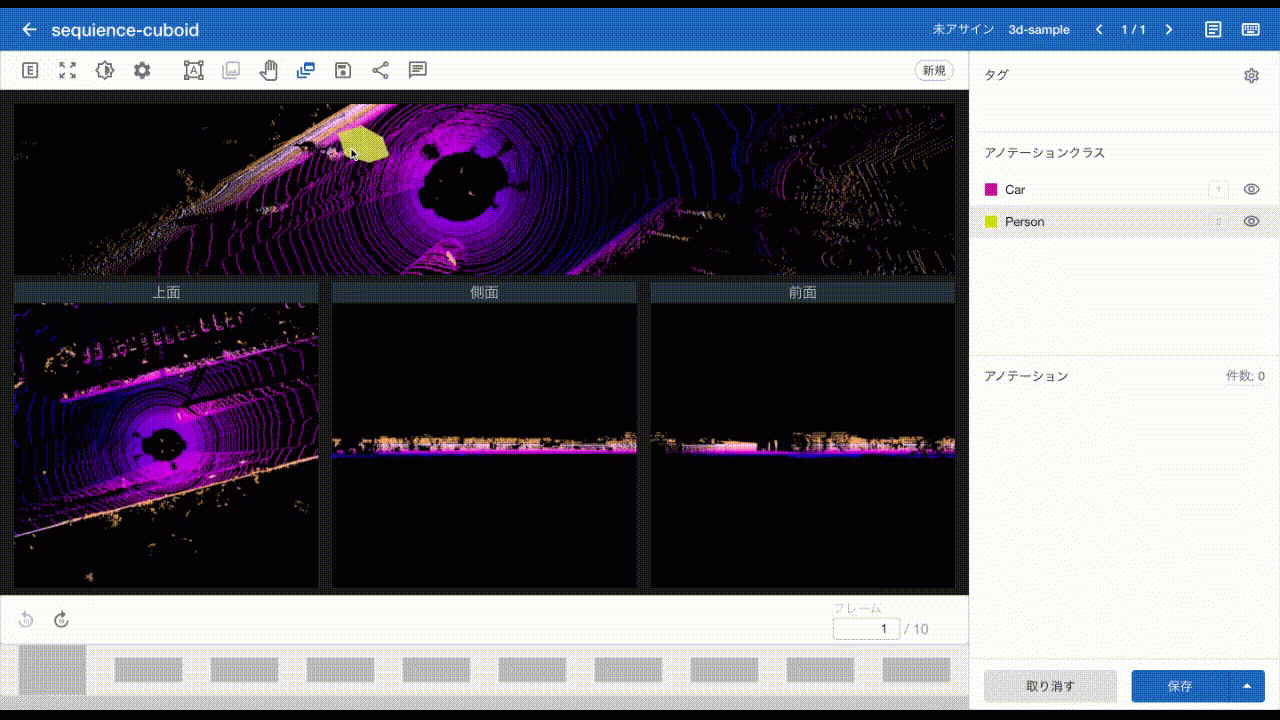
Task: Select the second frame thumbnail
Action: 148,670
